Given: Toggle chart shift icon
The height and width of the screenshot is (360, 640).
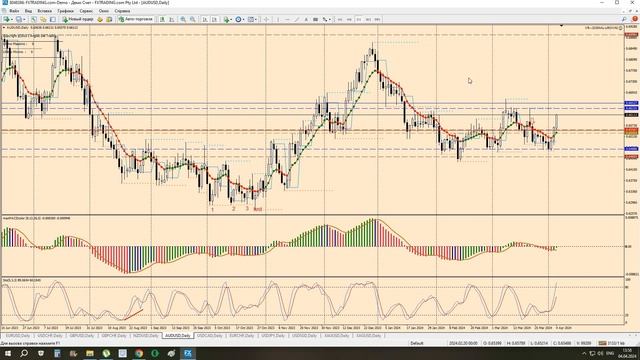Looking at the screenshot, I should click(215, 19).
